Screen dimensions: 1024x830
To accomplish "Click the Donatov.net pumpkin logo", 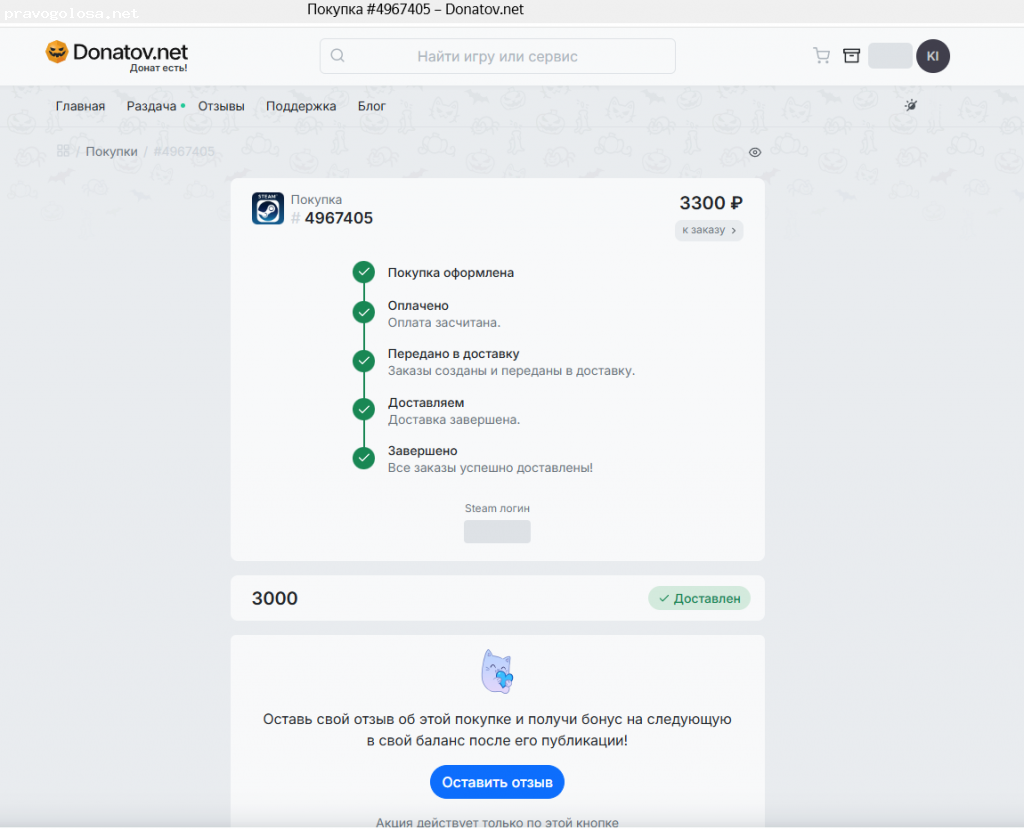I will pyautogui.click(x=57, y=53).
